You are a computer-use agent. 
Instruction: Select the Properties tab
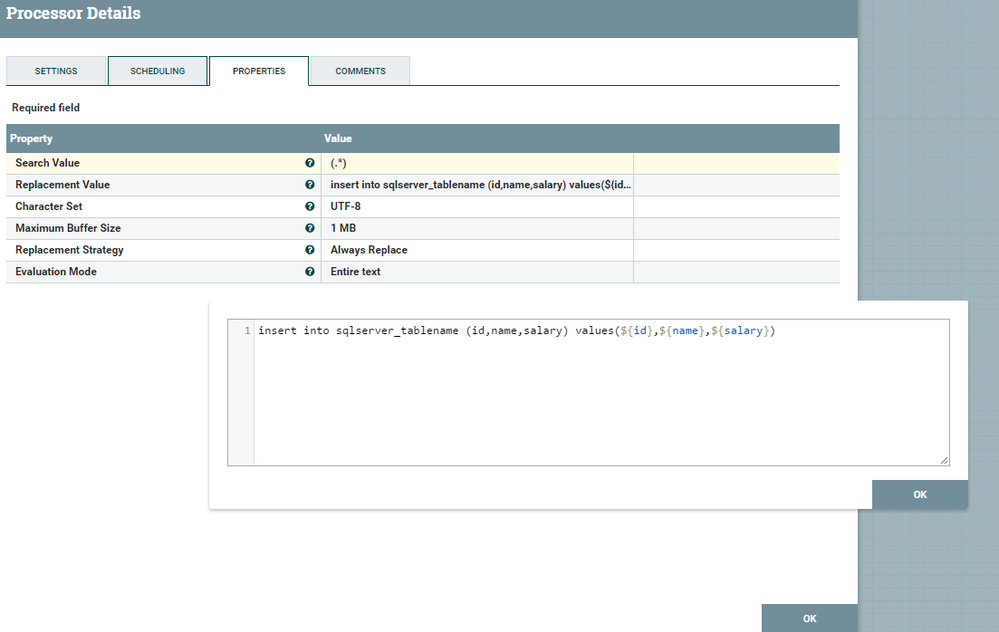pyautogui.click(x=259, y=71)
